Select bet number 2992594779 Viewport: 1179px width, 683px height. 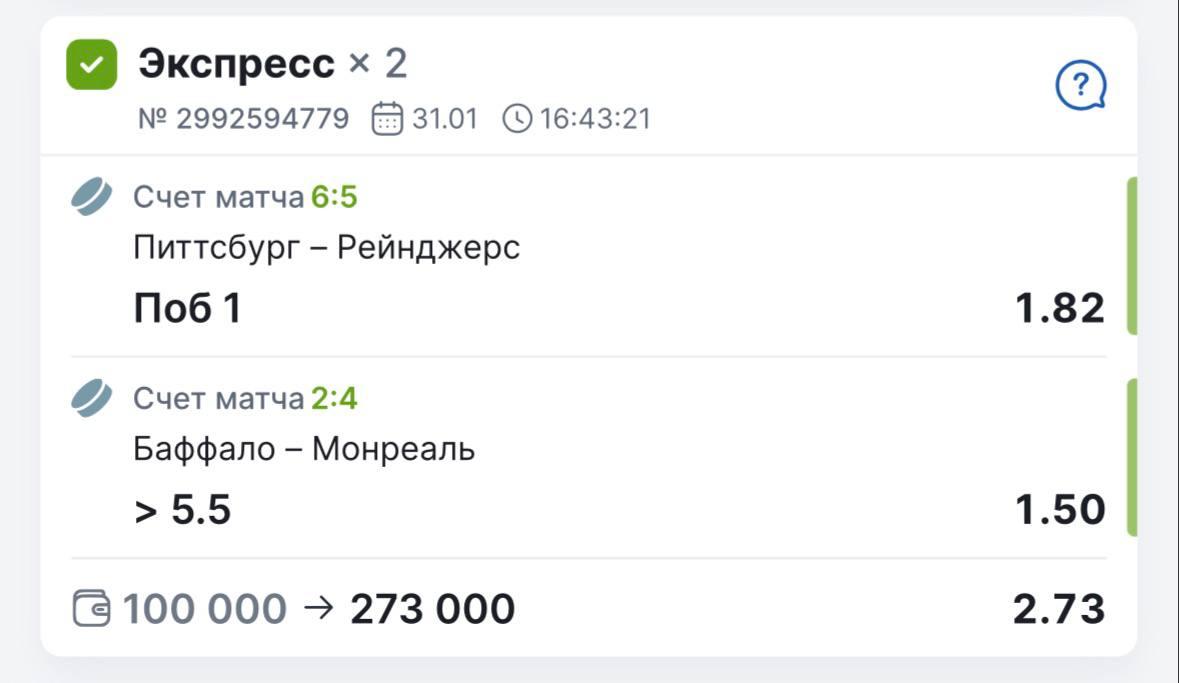tap(244, 120)
